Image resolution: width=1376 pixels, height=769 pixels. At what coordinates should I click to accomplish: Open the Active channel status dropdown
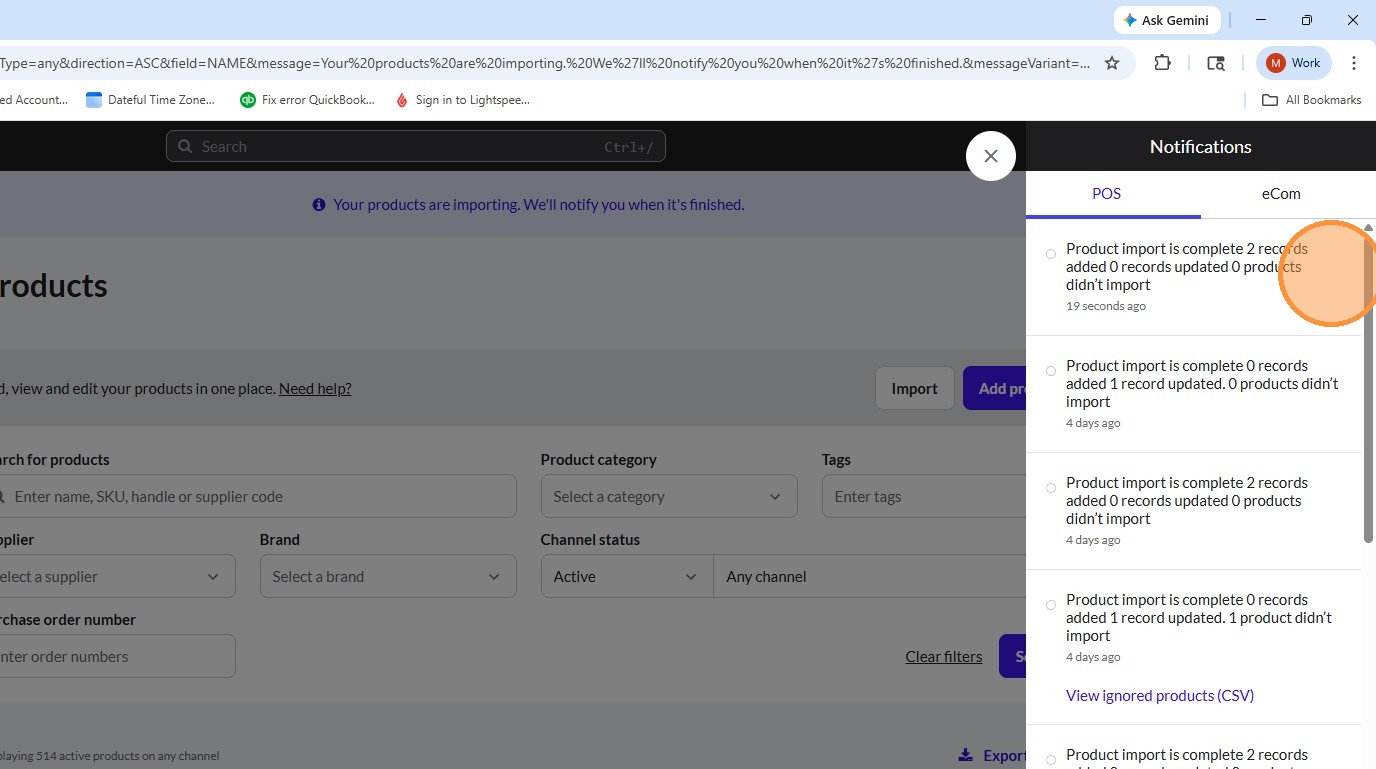[x=627, y=576]
